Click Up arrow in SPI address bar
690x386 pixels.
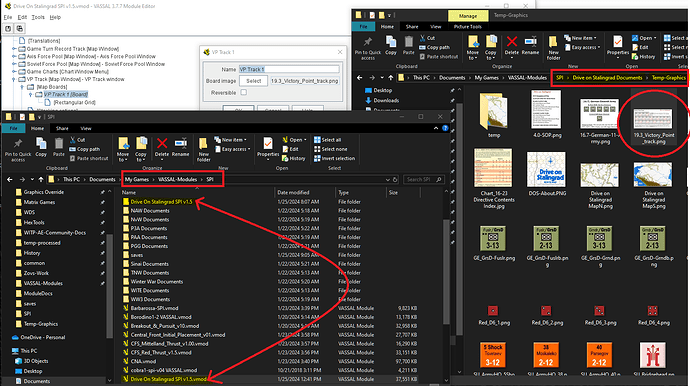click(41, 180)
